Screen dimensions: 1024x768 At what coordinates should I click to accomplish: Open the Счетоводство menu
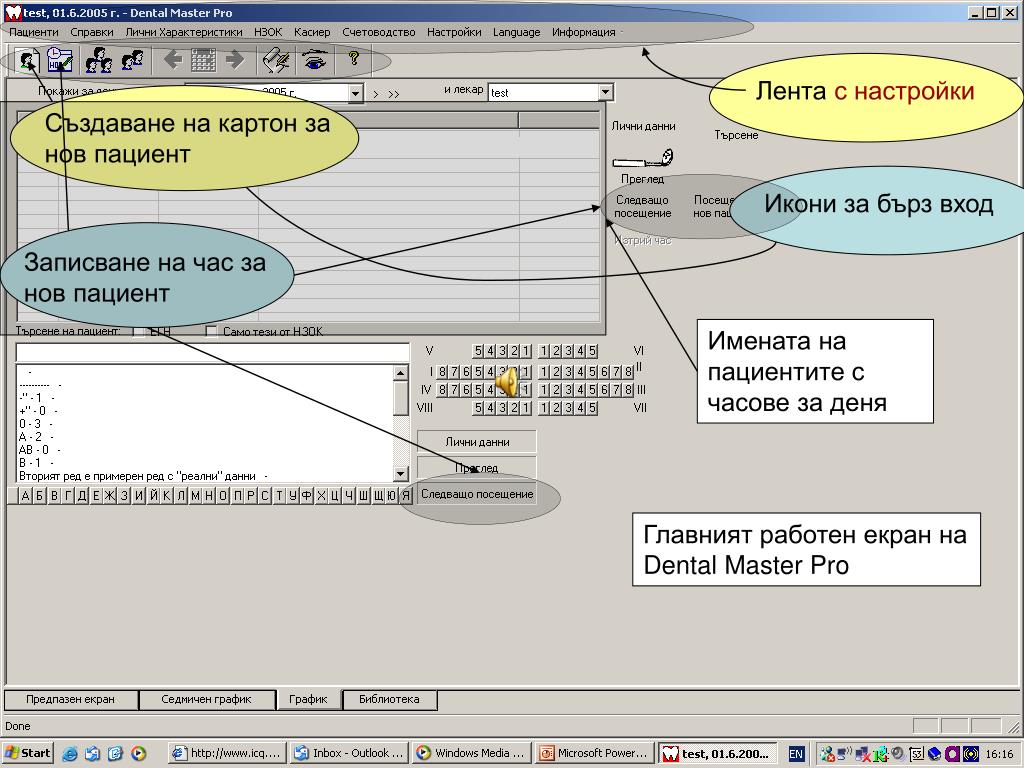click(x=379, y=32)
